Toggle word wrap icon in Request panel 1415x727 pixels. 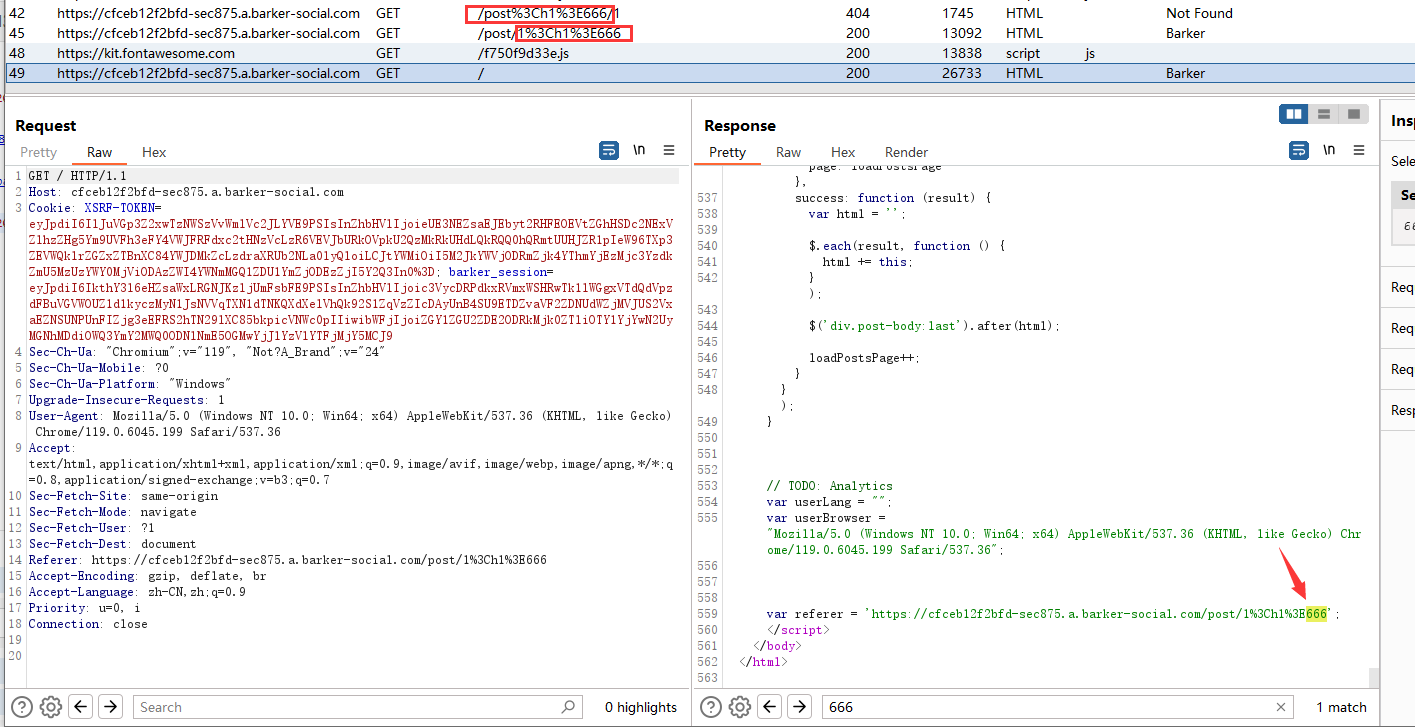608,150
